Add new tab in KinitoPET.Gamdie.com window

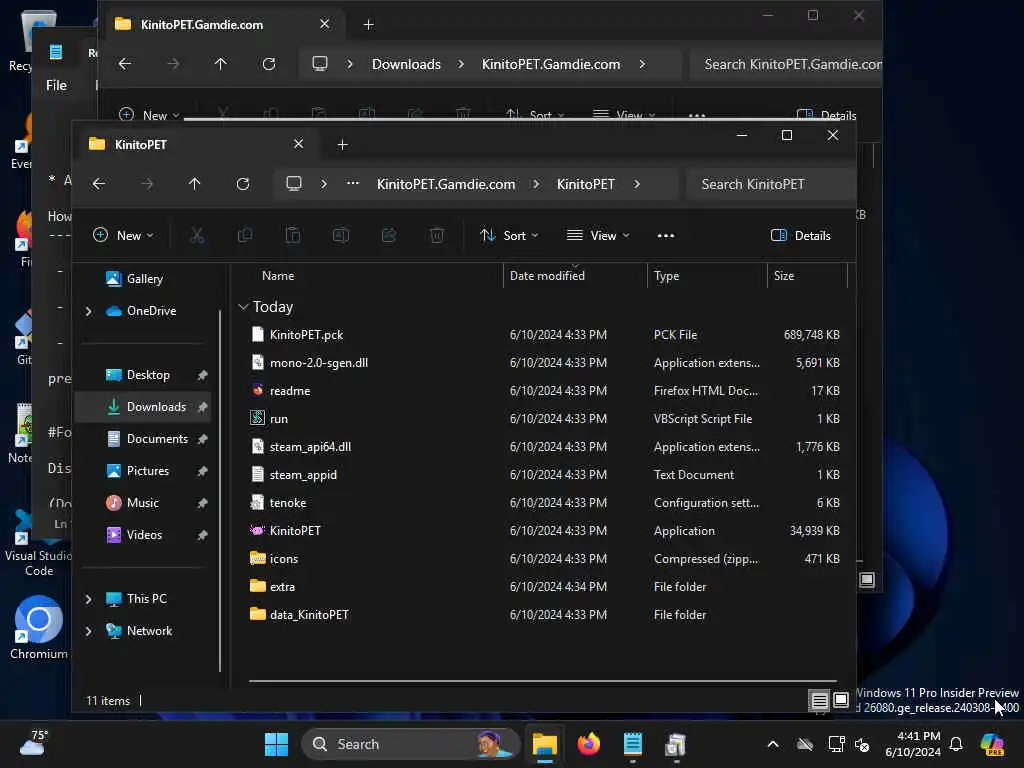(x=368, y=25)
